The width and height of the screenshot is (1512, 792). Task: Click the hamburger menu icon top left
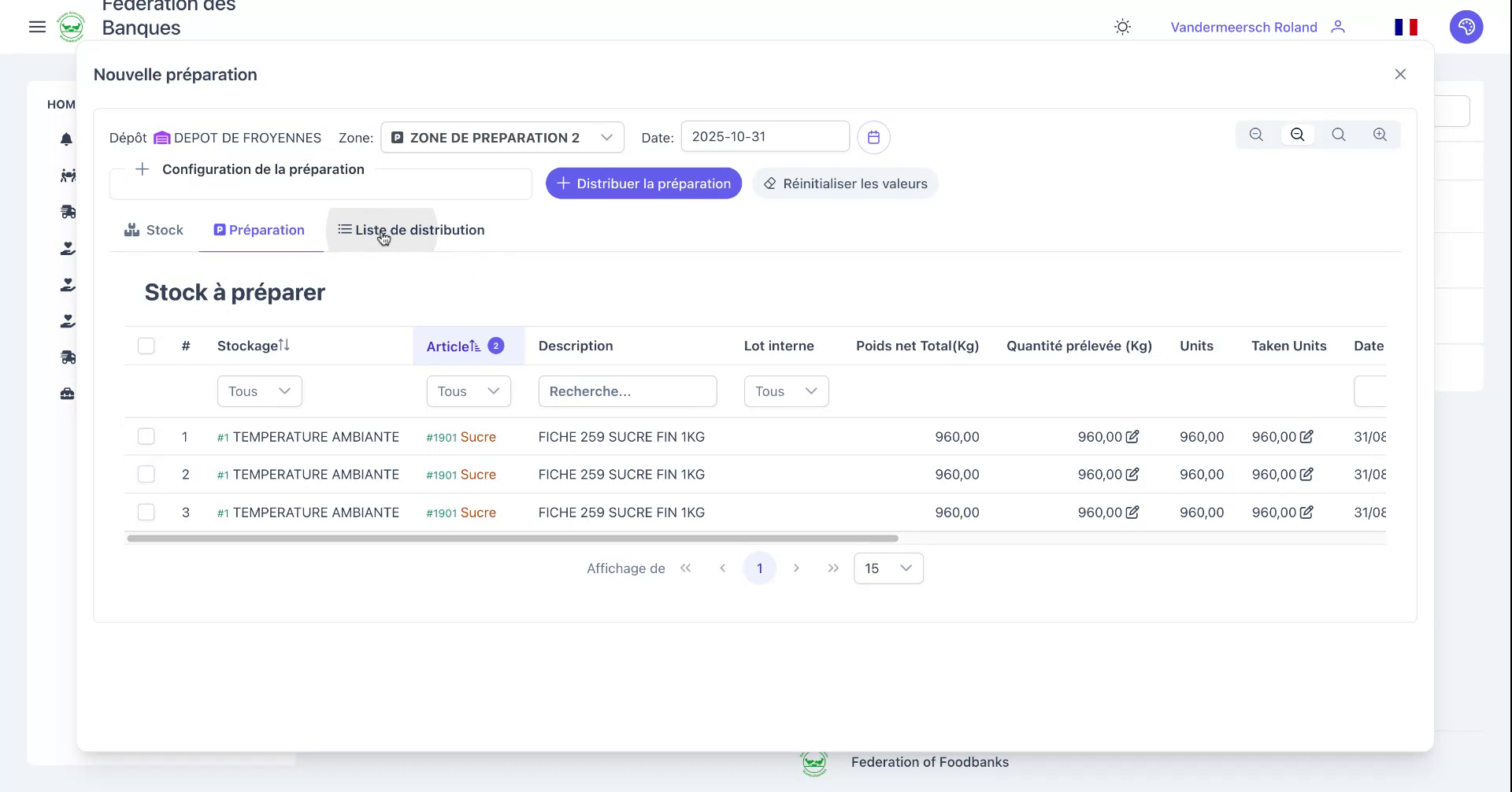click(37, 27)
